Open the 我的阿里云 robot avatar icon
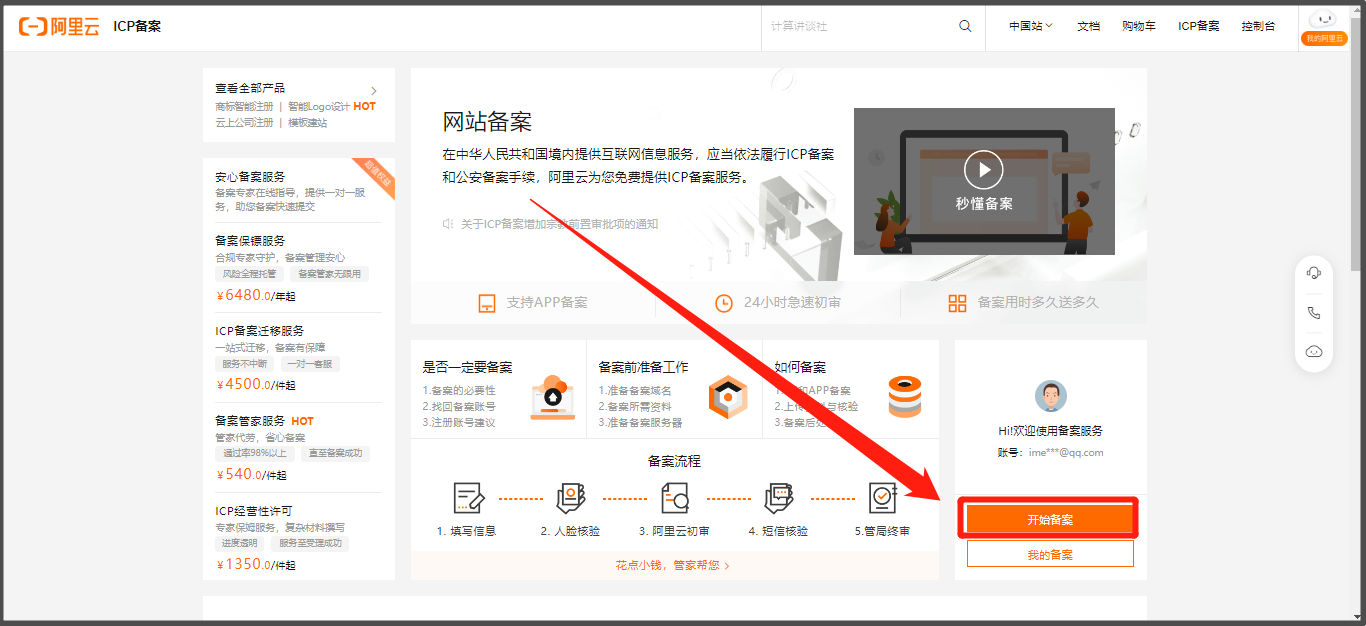1366x626 pixels. click(x=1323, y=19)
